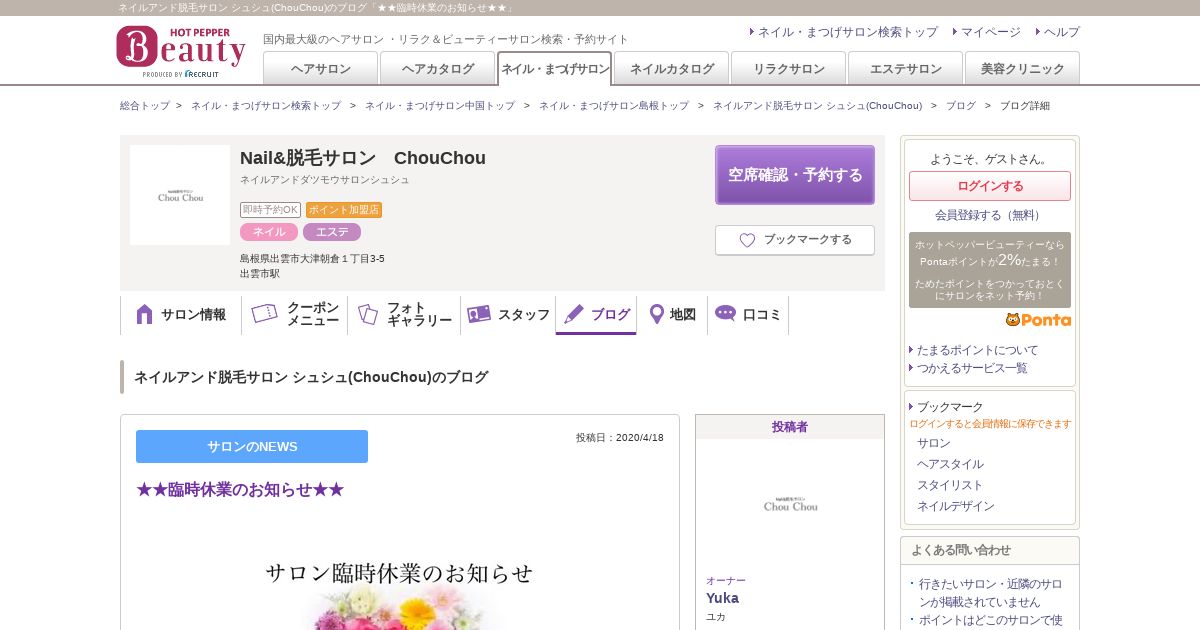Open the スタイリスト bookmark link
Viewport: 1200px width, 630px height.
click(x=950, y=485)
